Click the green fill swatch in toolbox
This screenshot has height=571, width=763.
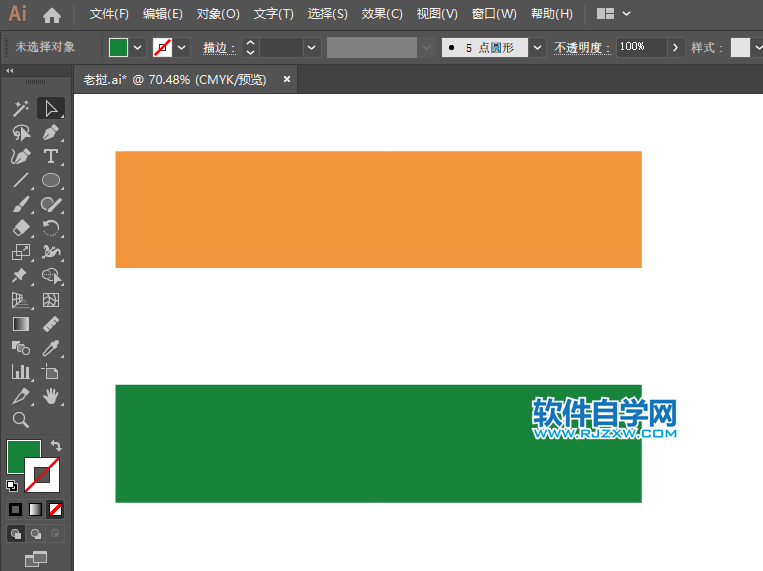21,455
